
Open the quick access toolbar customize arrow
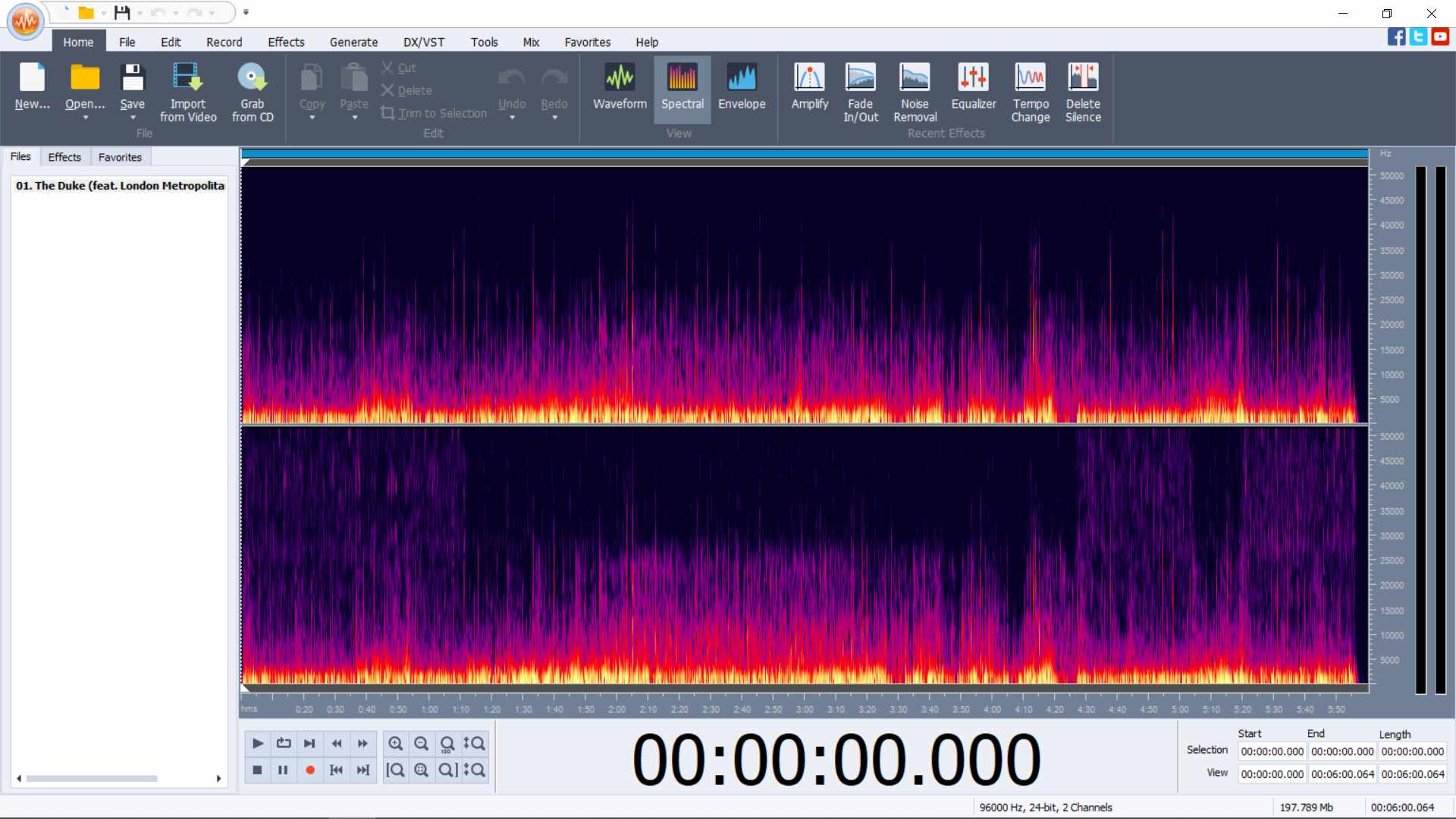(x=246, y=12)
